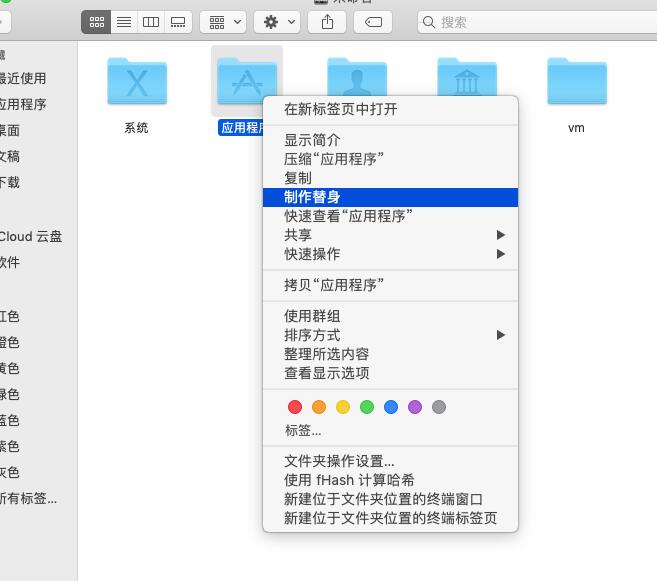Apply the red tag color

295,407
